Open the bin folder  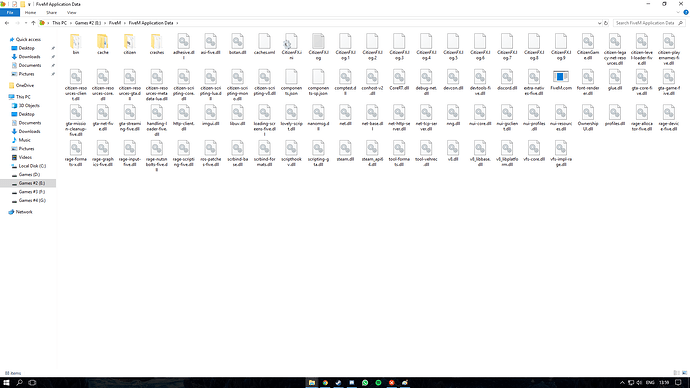(x=76, y=44)
